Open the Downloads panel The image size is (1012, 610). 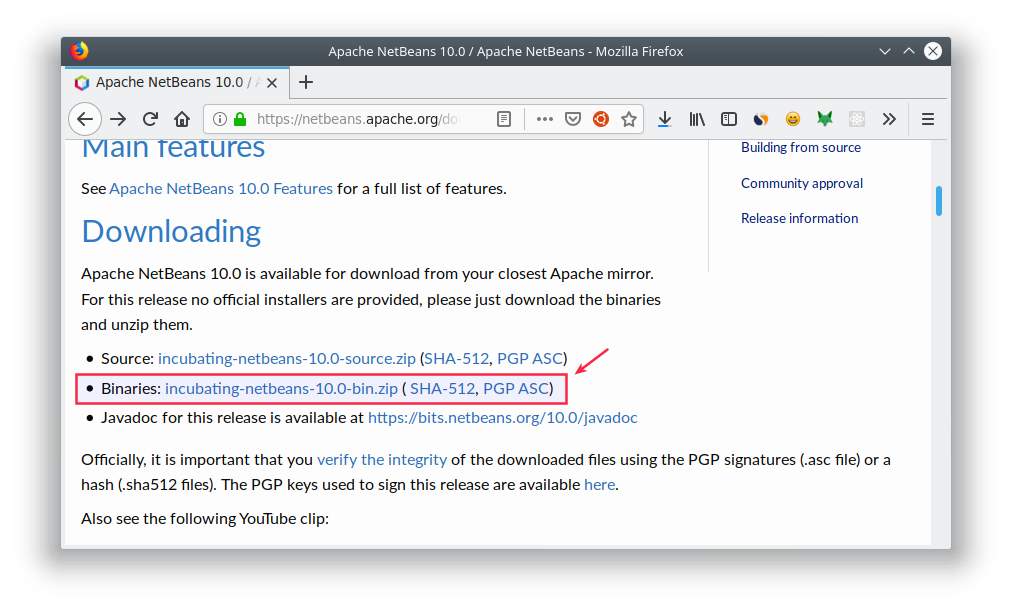pos(665,118)
